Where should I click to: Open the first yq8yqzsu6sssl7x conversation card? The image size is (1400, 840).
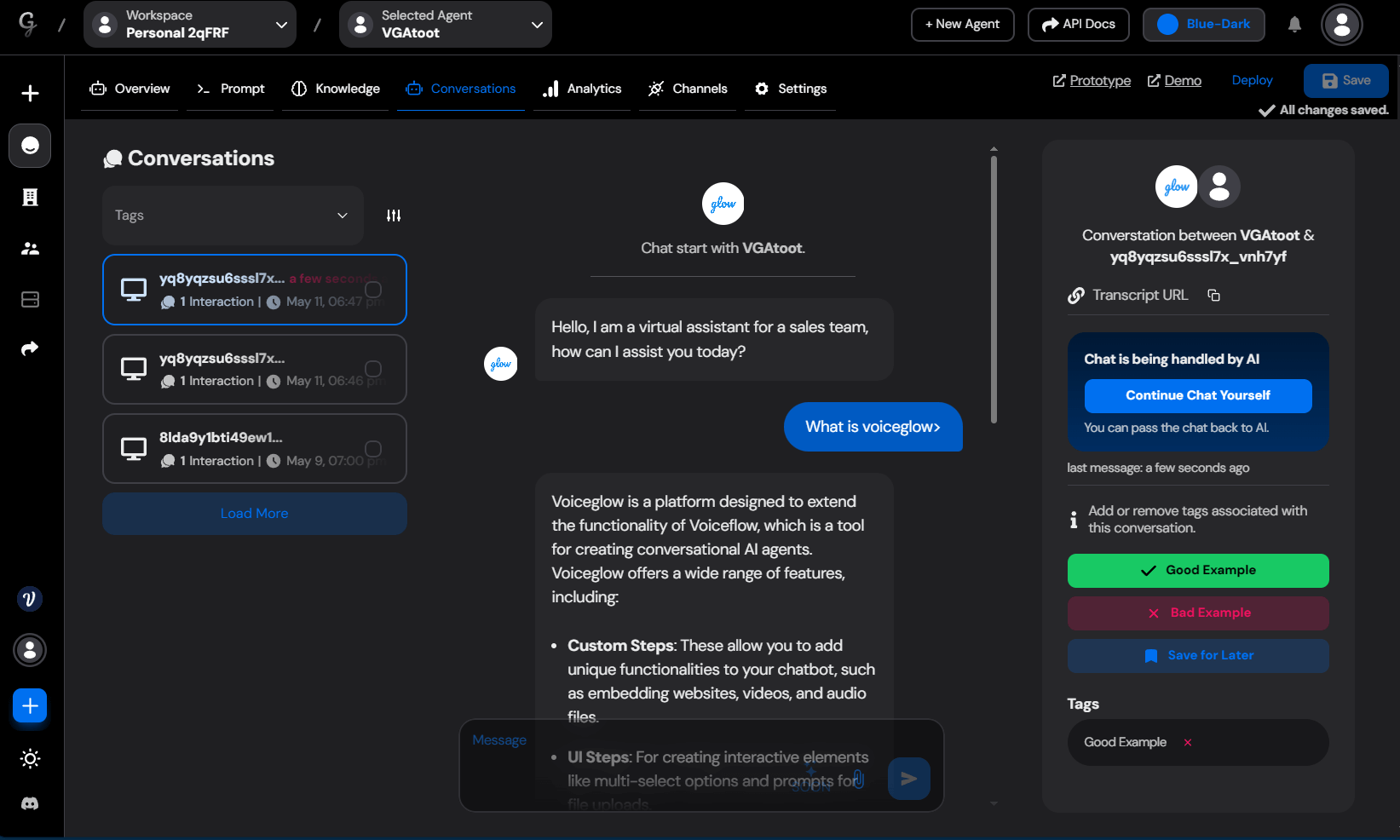(x=255, y=290)
